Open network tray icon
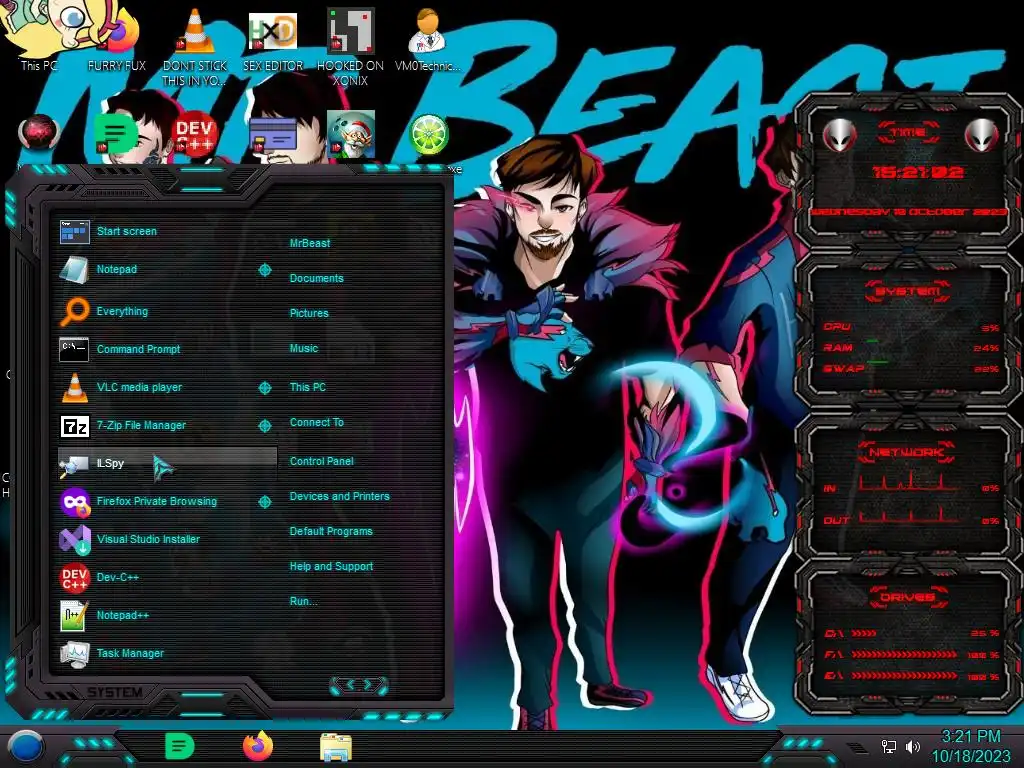1024x768 pixels. (889, 746)
